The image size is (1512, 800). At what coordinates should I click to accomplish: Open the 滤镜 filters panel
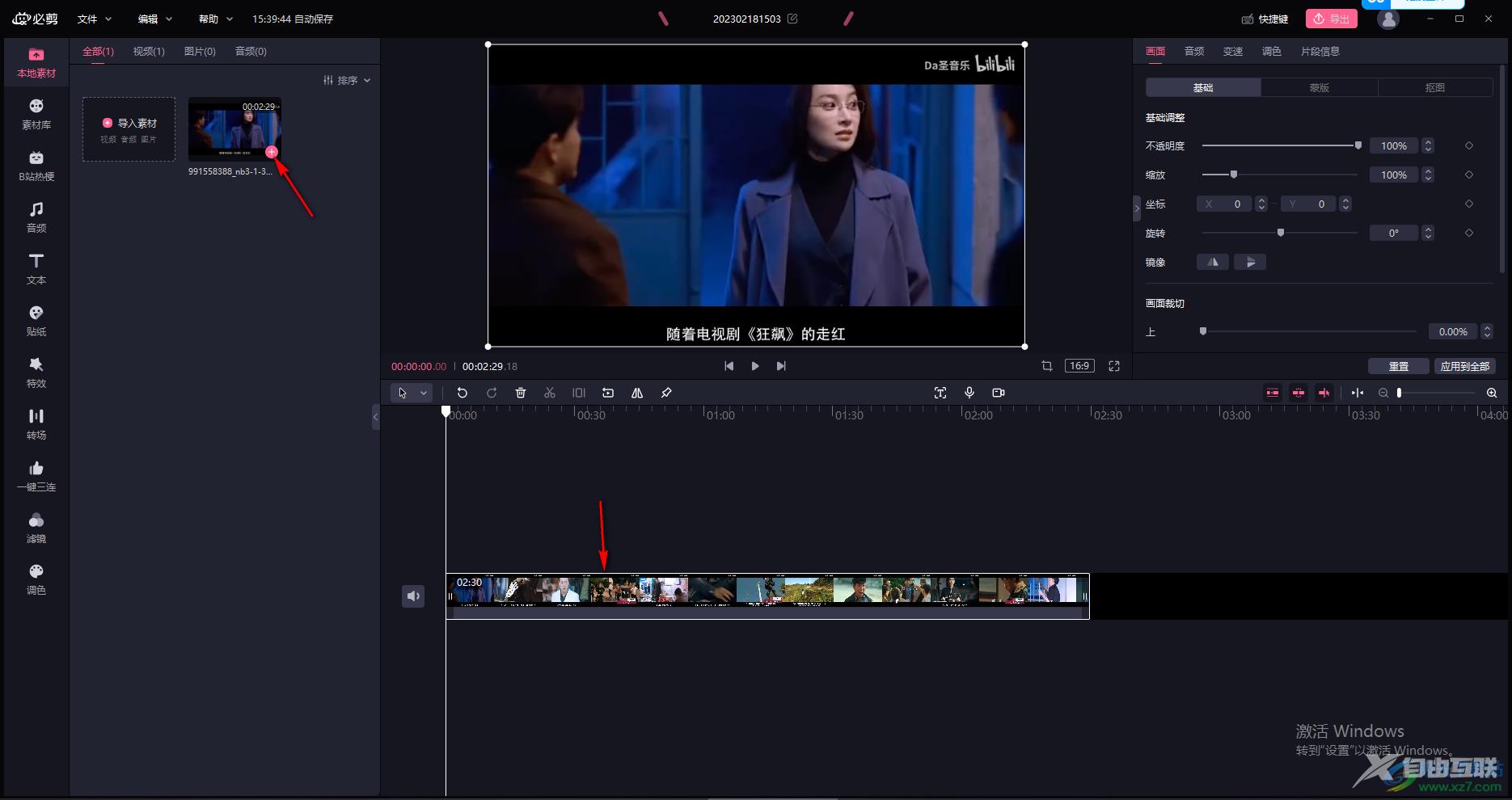tap(36, 528)
